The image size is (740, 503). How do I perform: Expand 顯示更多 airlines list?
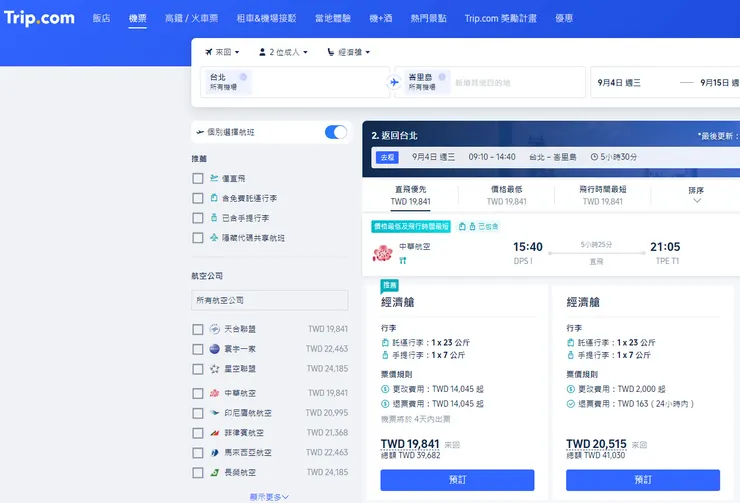click(269, 497)
